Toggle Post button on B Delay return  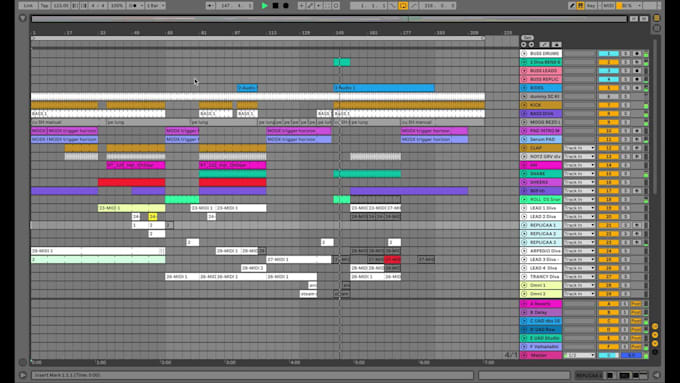636,312
